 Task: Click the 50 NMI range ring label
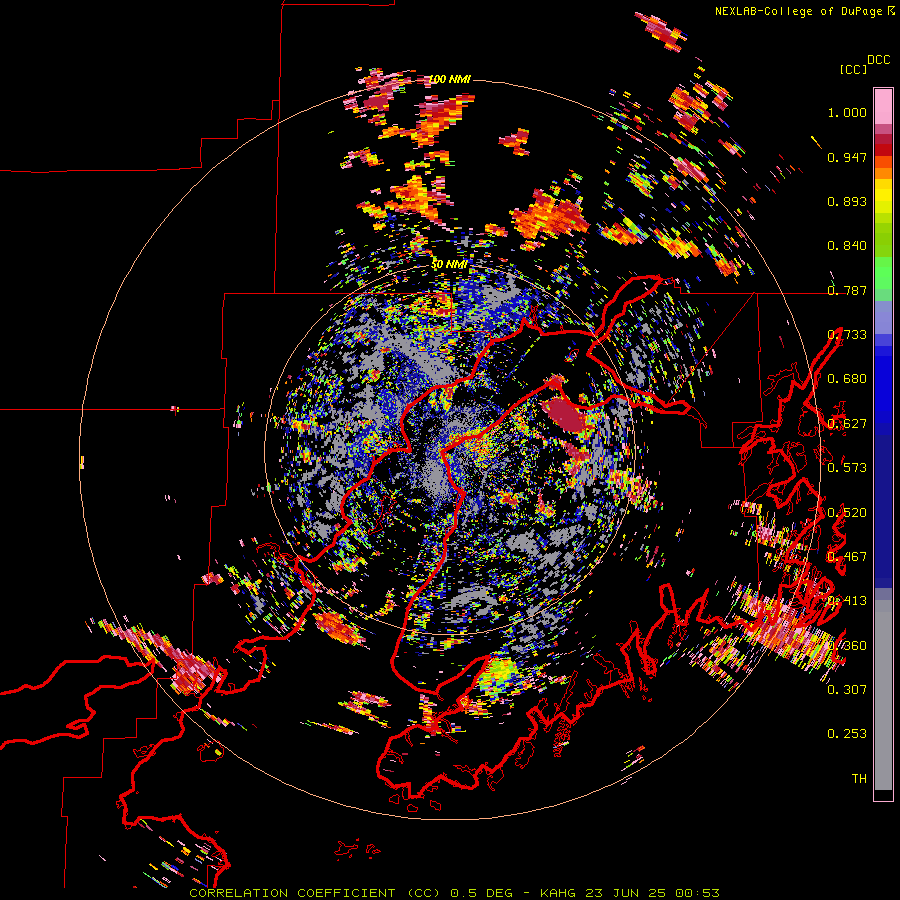449,265
